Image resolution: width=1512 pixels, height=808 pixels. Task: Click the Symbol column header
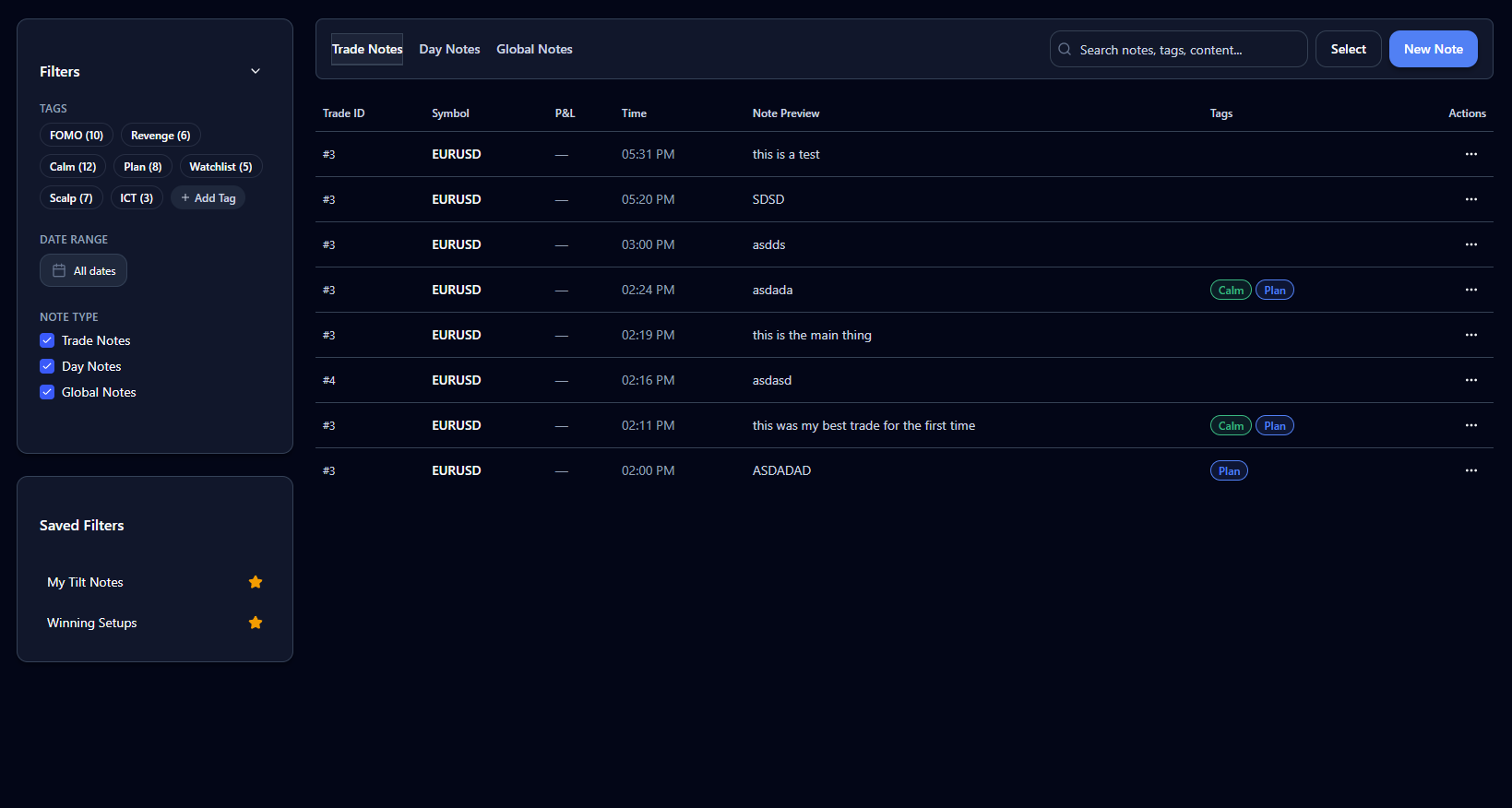click(x=450, y=113)
